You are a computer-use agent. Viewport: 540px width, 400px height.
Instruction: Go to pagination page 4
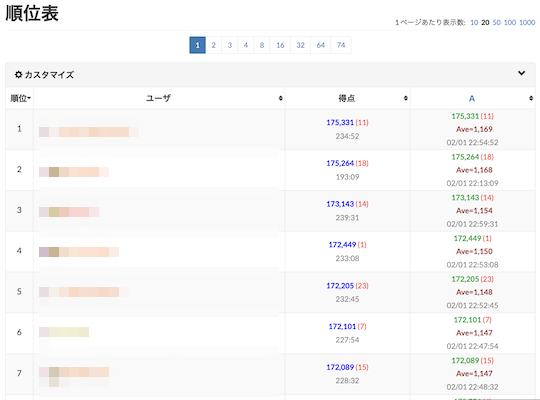pos(246,45)
